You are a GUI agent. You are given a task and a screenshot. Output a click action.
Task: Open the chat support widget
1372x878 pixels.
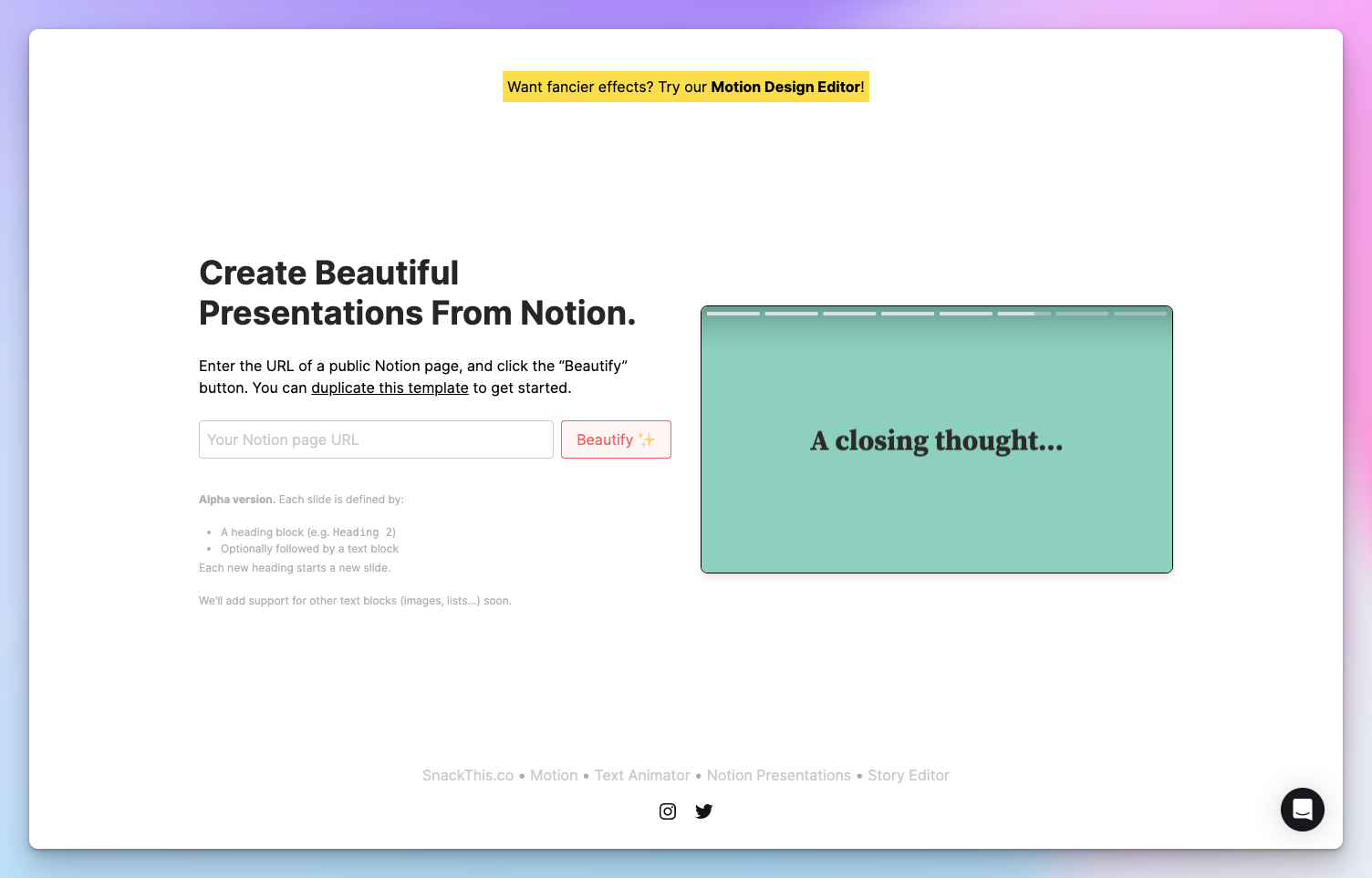point(1302,810)
